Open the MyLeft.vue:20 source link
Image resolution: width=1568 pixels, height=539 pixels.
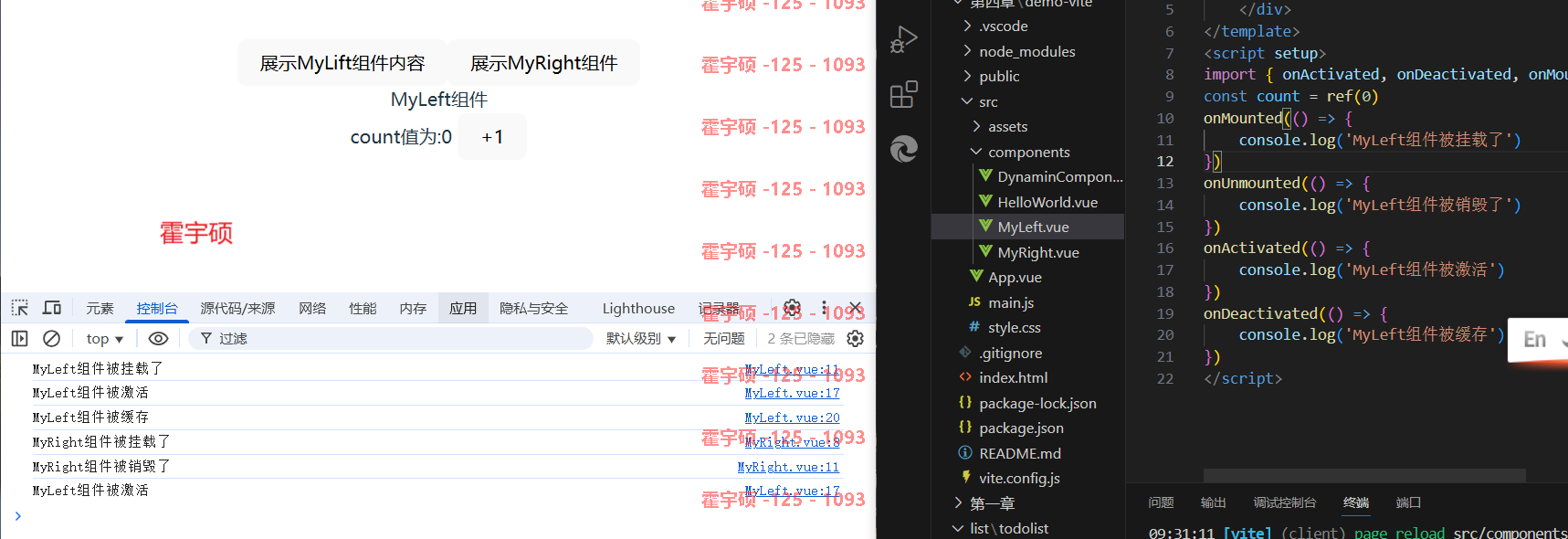pyautogui.click(x=792, y=417)
